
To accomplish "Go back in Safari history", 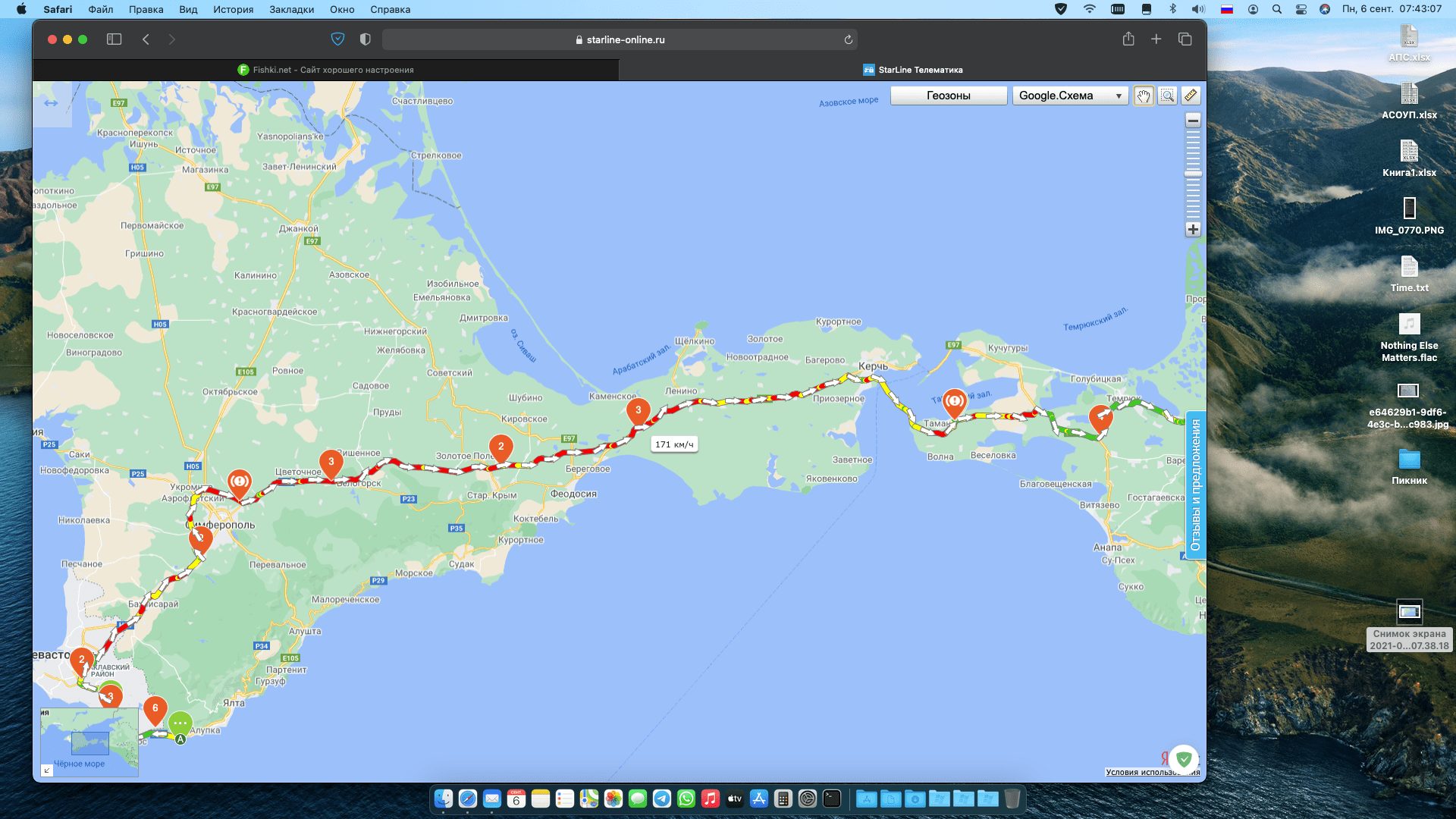I will click(x=146, y=39).
